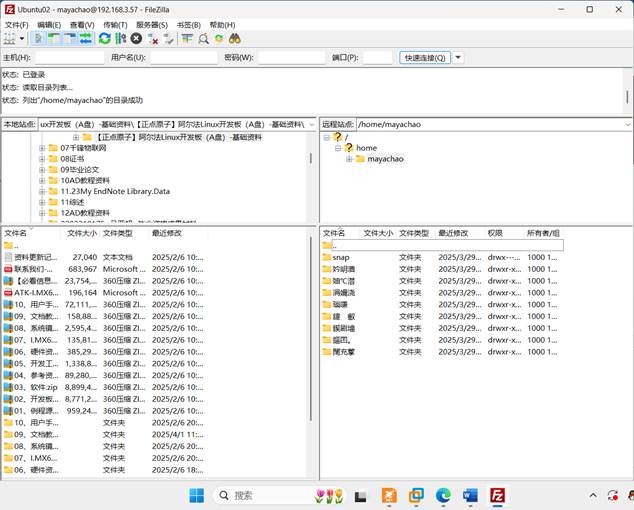Toggle transfer queue display

point(85,39)
